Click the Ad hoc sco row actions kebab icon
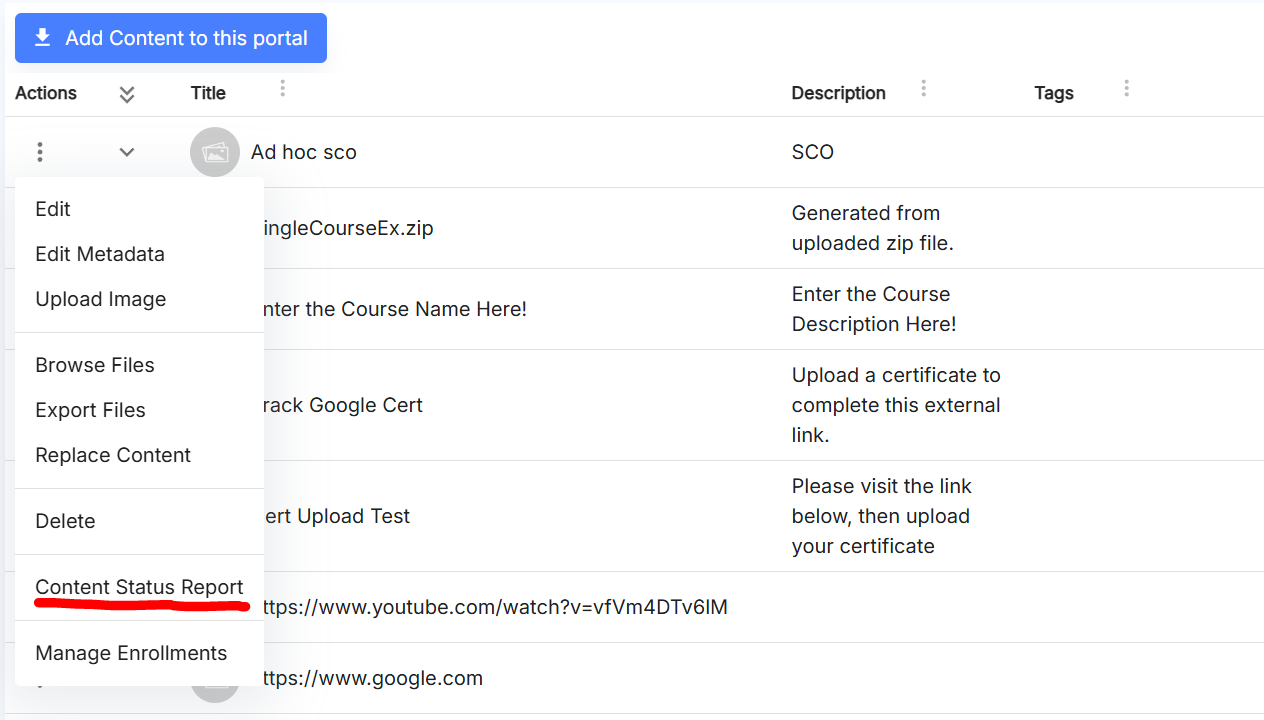The image size is (1264, 720). tap(40, 152)
